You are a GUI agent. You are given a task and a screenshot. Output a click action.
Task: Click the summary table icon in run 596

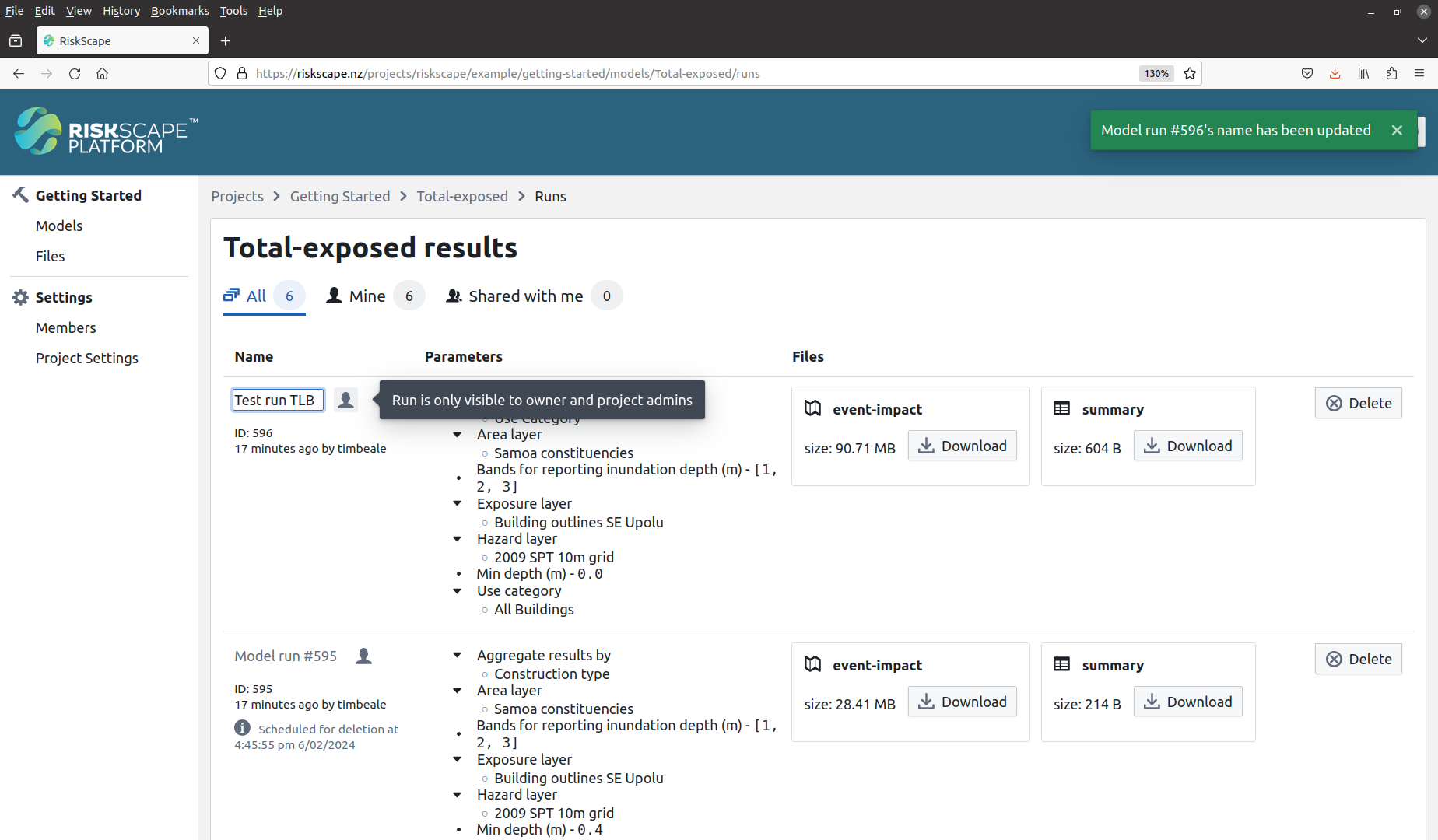click(1062, 408)
